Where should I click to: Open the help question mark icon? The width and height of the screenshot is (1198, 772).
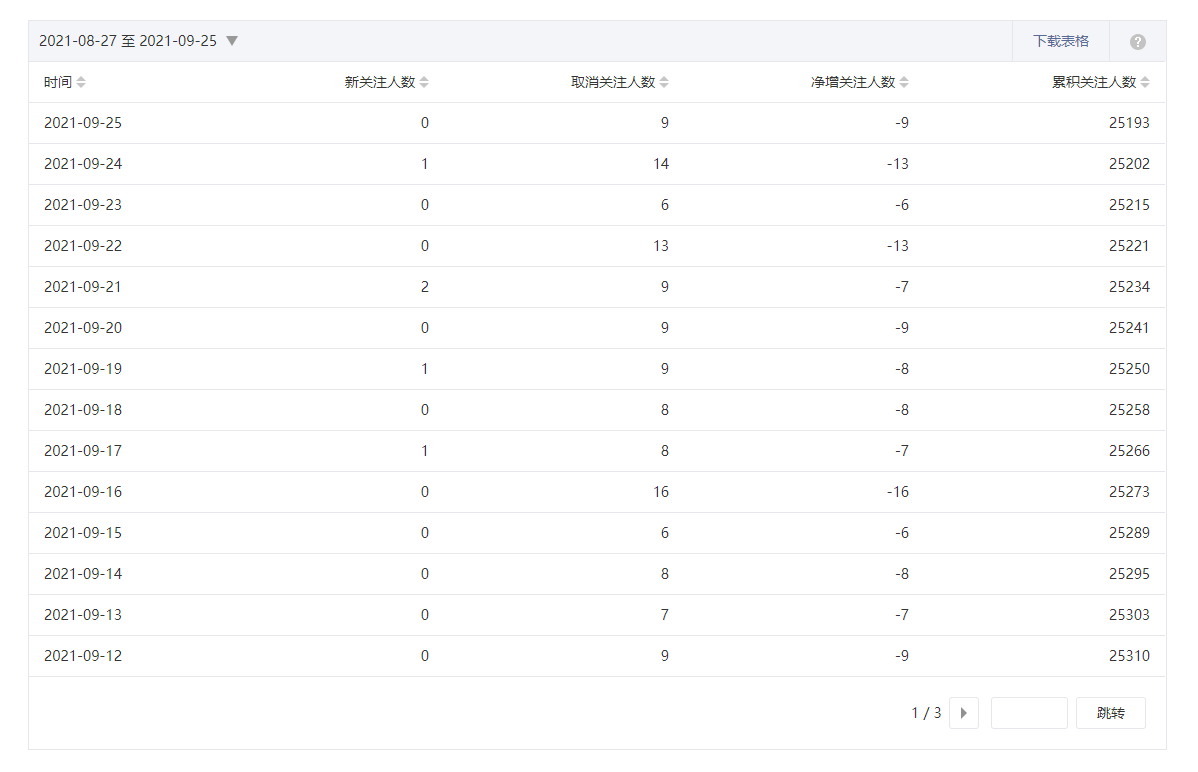pos(1137,42)
